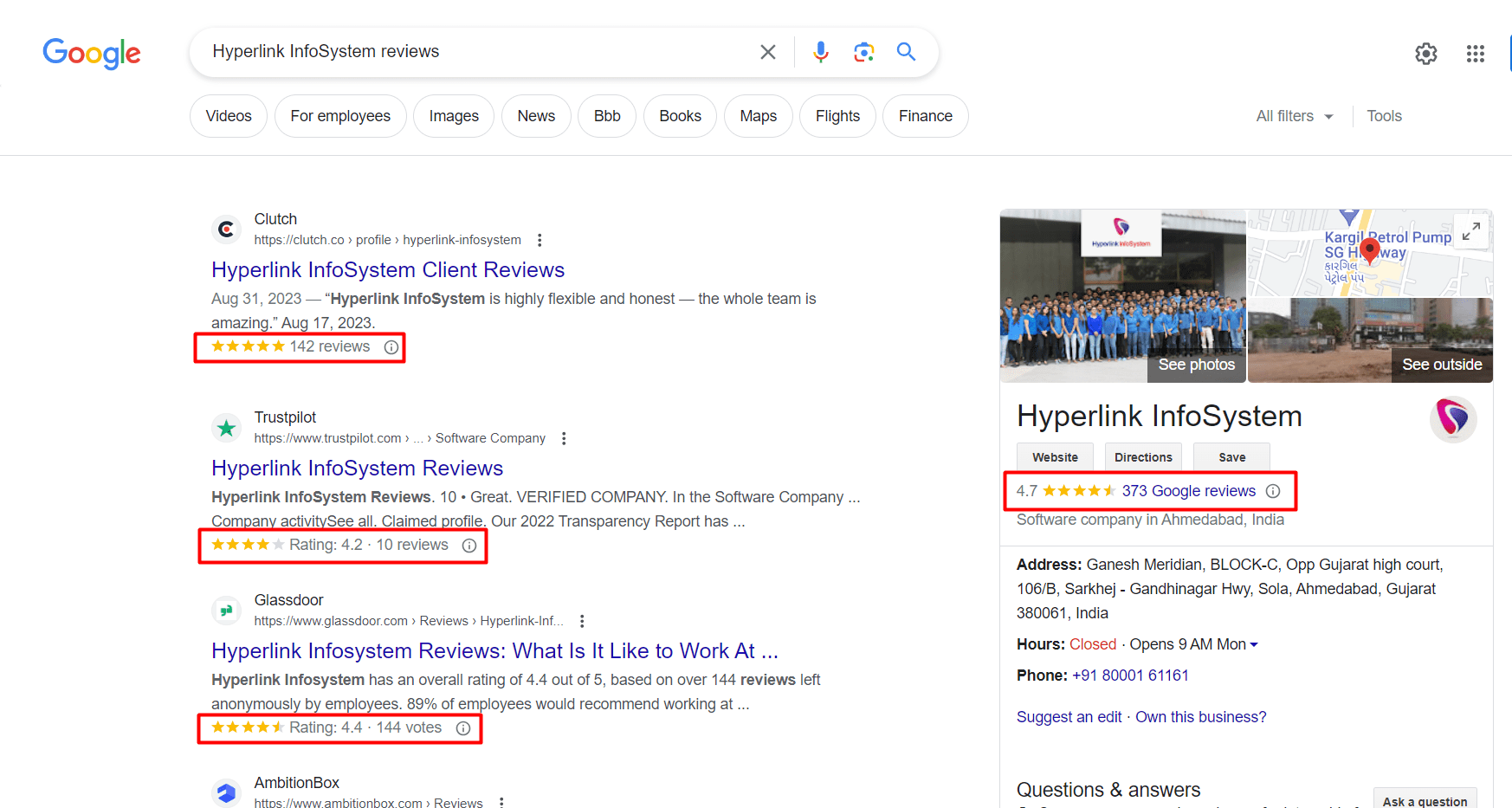Select the Images filter chip
Viewport: 1512px width, 808px height.
[454, 116]
